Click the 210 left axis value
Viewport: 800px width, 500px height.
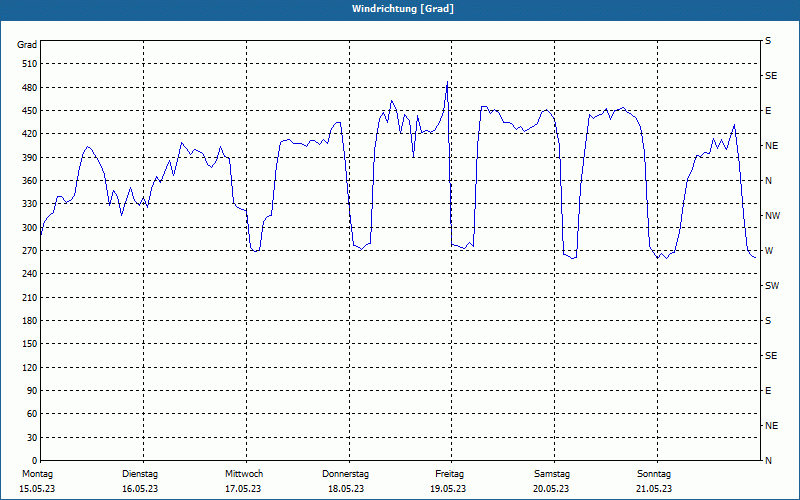30,297
